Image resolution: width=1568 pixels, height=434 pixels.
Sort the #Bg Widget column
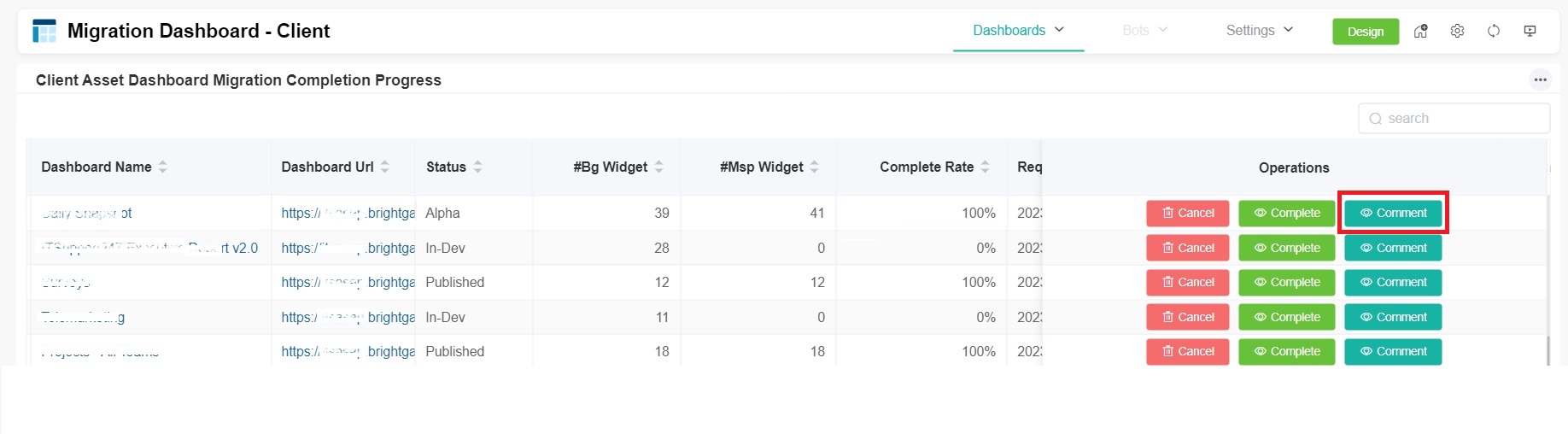[x=658, y=167]
